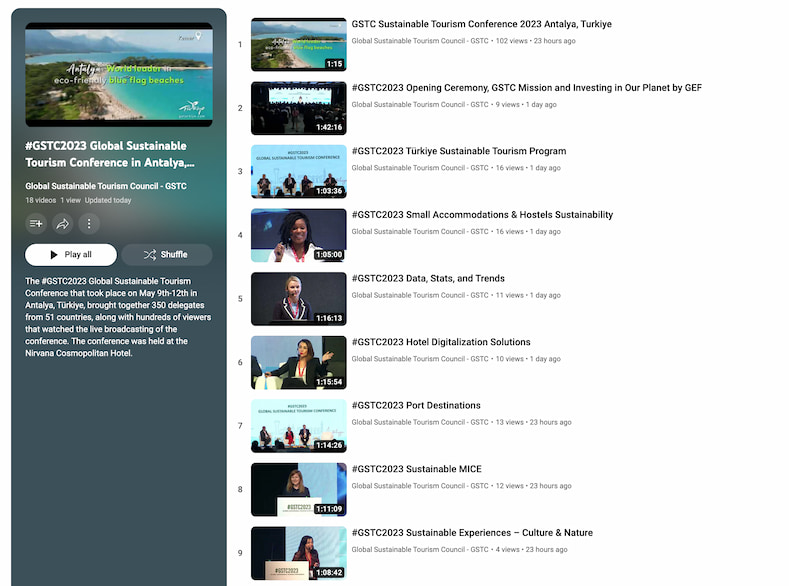This screenshot has width=789, height=586.
Task: Open Hotel Digitalization Solutions thumbnail
Action: coord(299,363)
